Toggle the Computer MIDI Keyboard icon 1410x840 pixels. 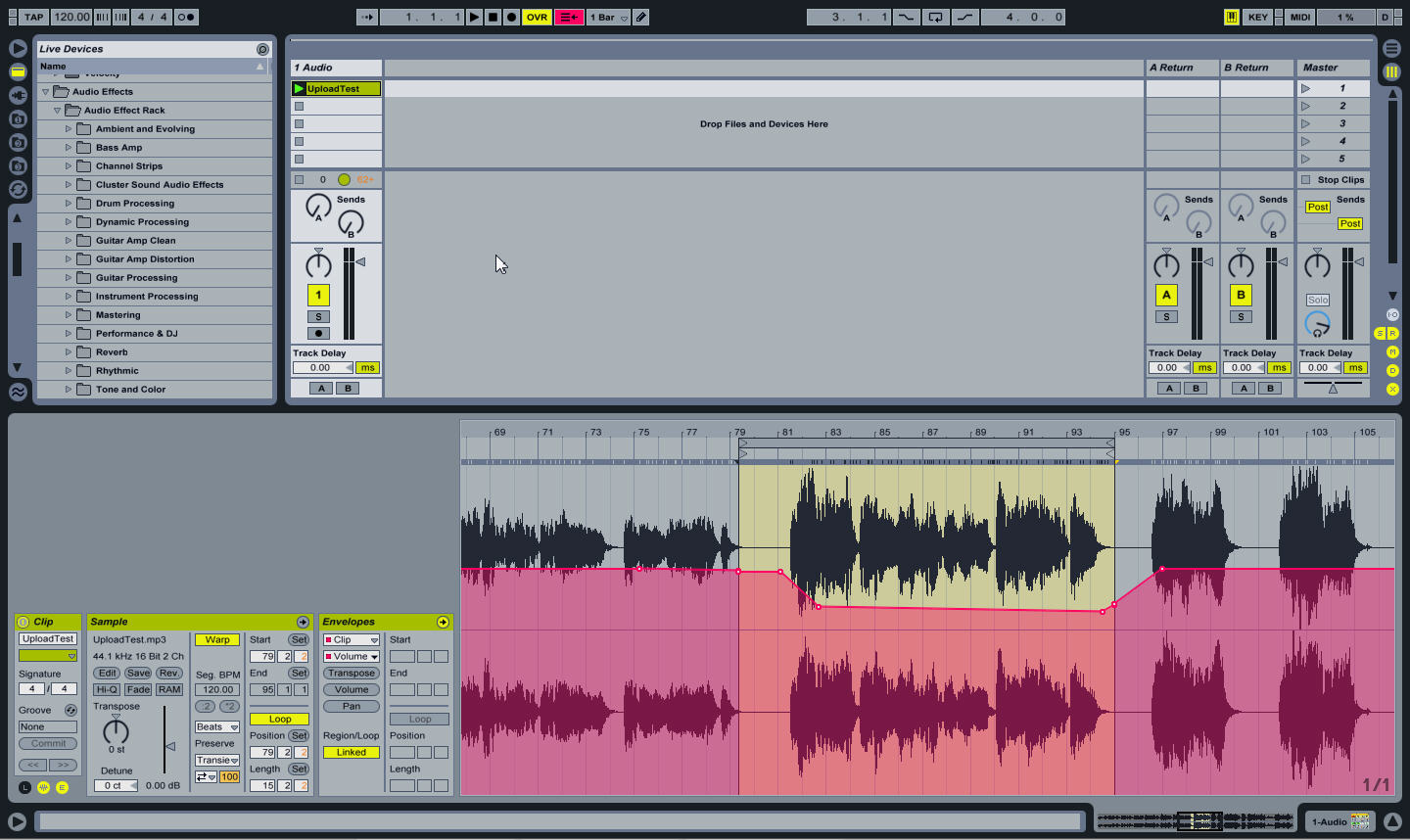1231,17
